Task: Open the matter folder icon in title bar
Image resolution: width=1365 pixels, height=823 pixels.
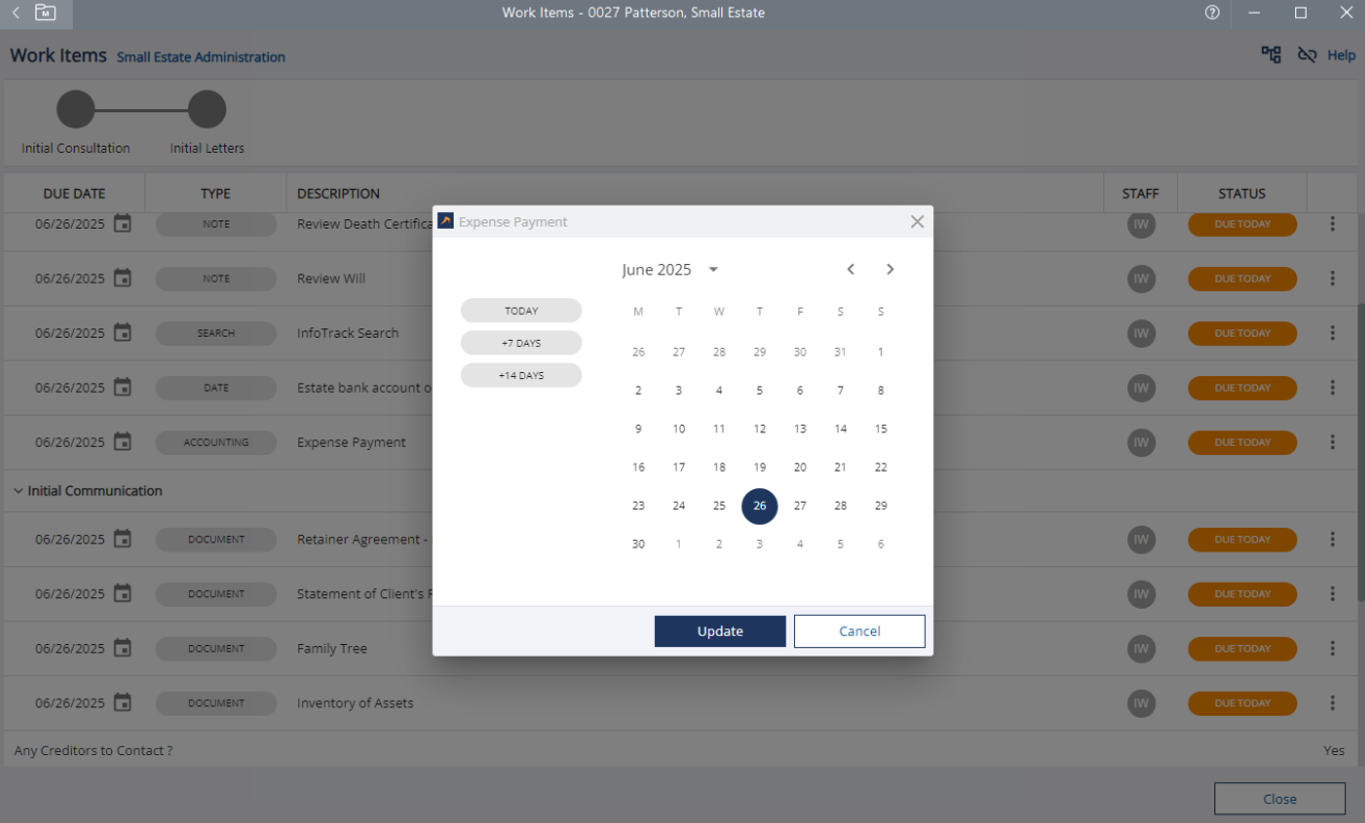Action: click(45, 13)
